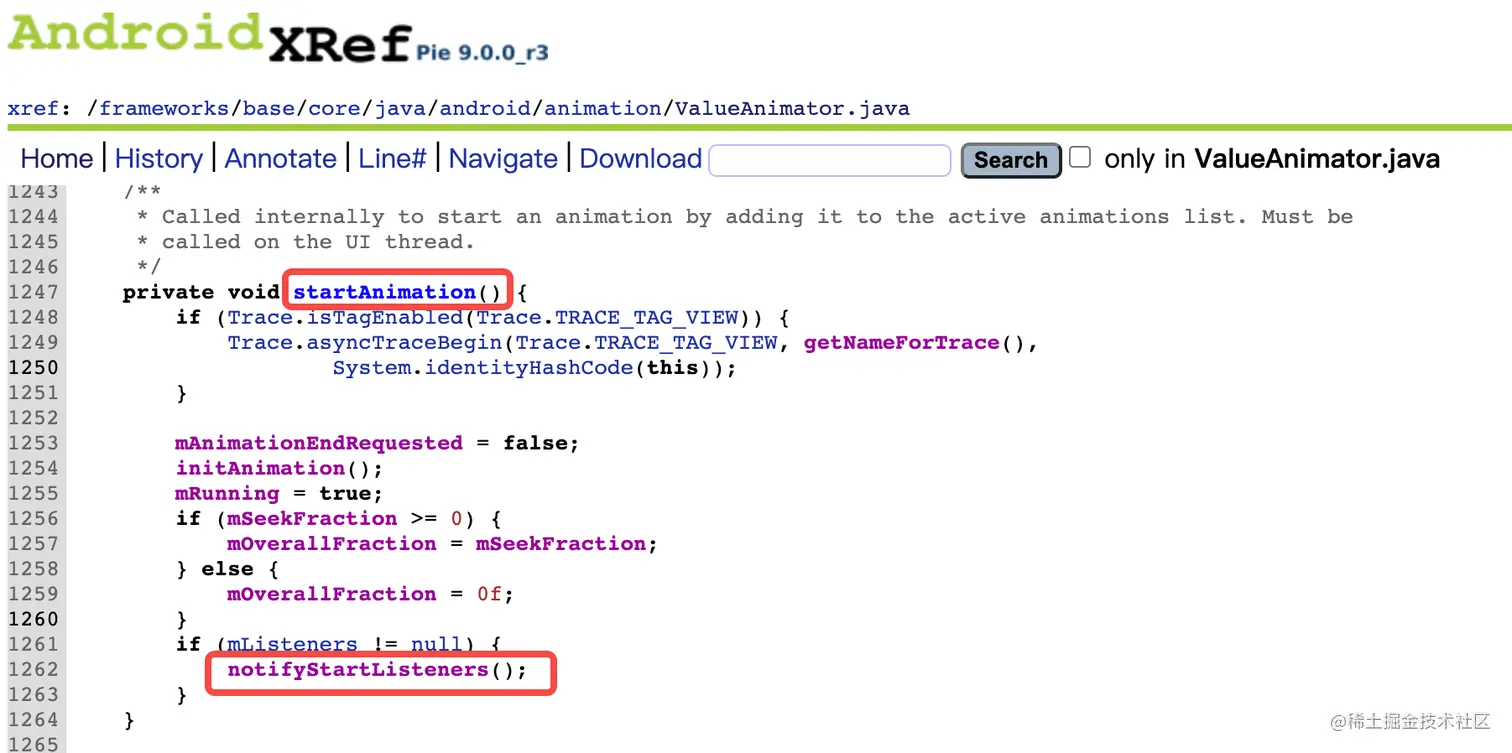Click comment text 'called on the UI thread.'

tap(318, 242)
